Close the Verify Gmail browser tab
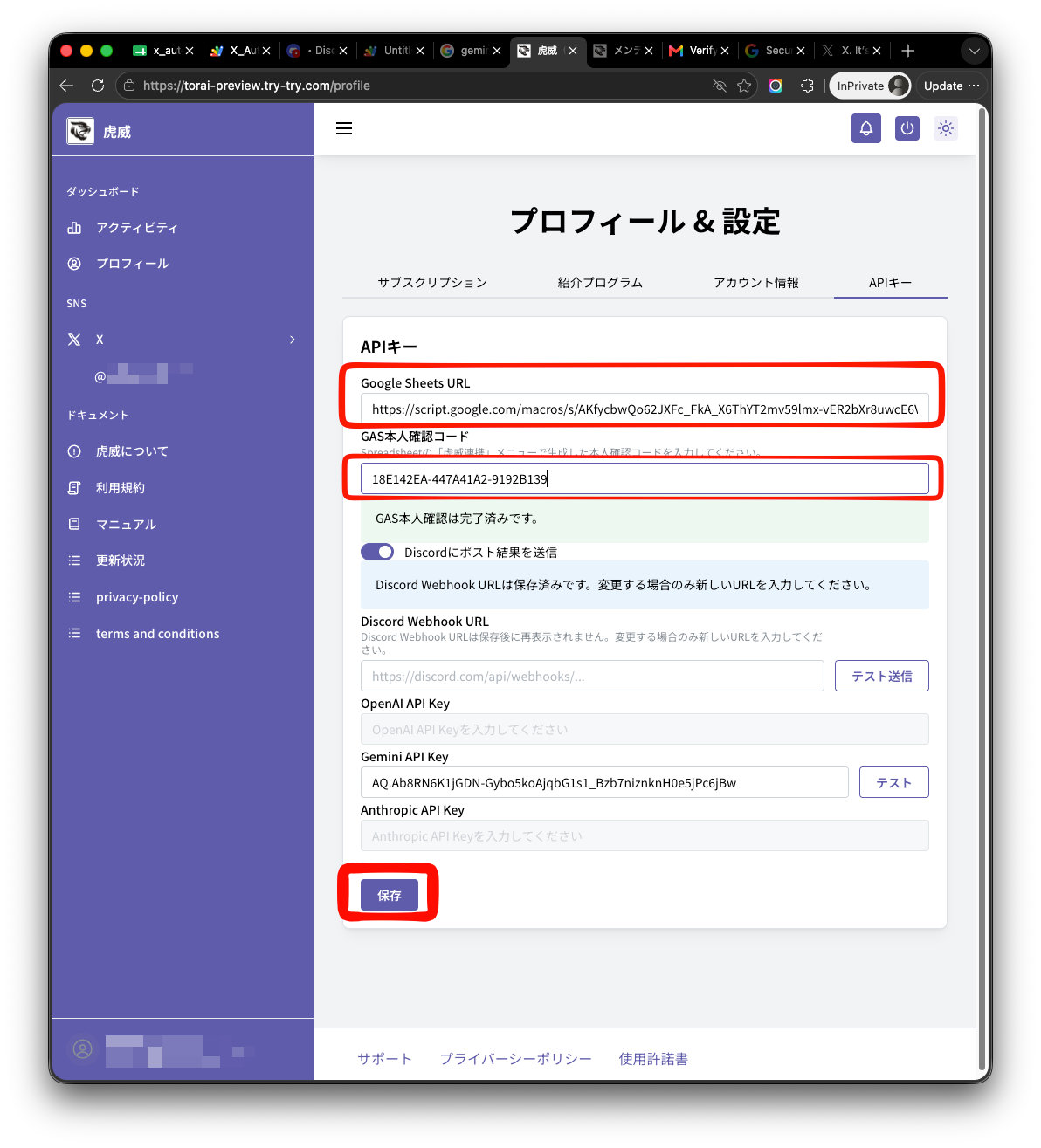 coord(725,51)
